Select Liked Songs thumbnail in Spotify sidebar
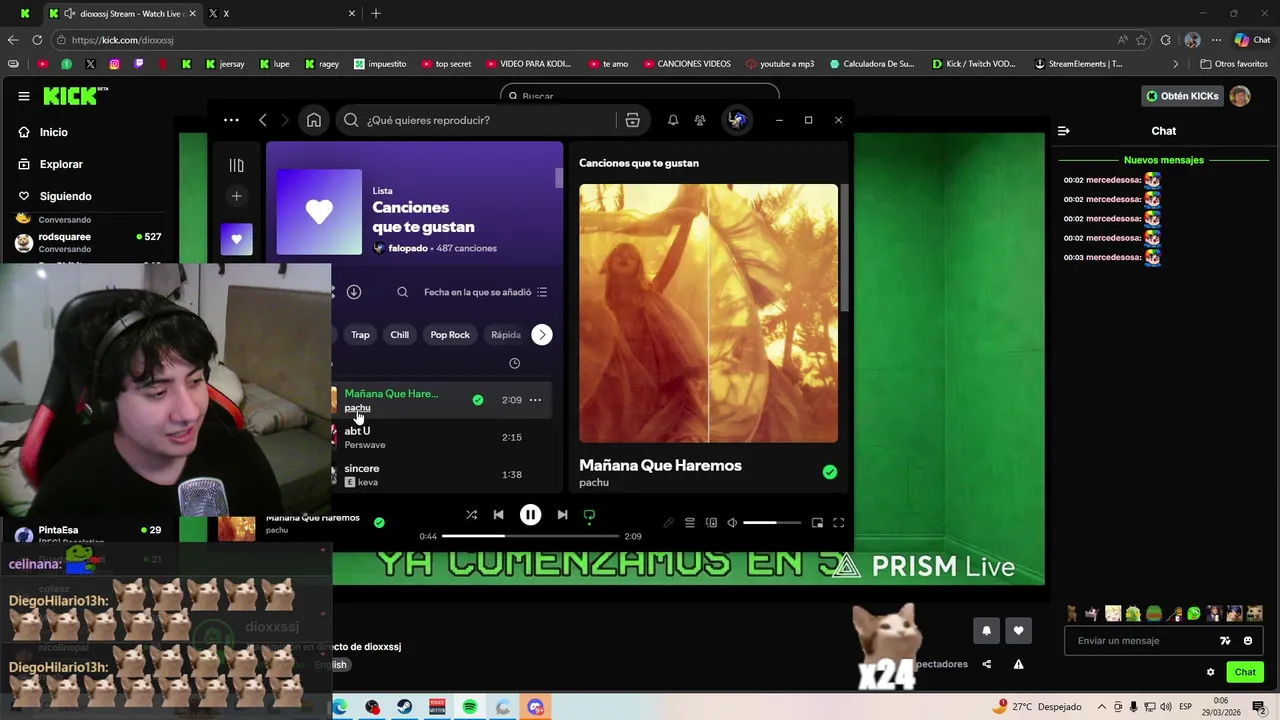This screenshot has width=1280, height=720. [x=236, y=239]
